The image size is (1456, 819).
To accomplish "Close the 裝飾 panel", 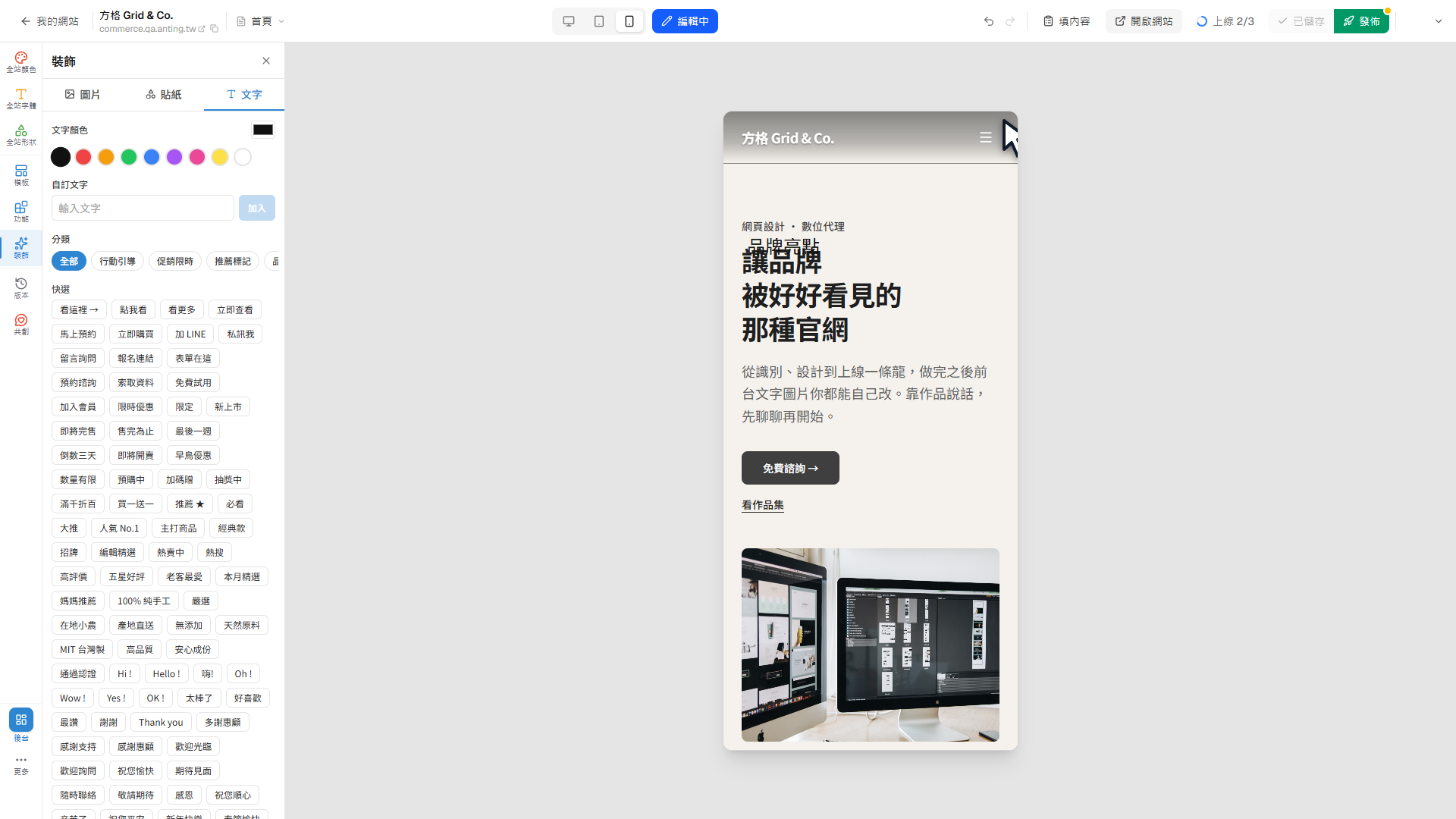I will 266,61.
